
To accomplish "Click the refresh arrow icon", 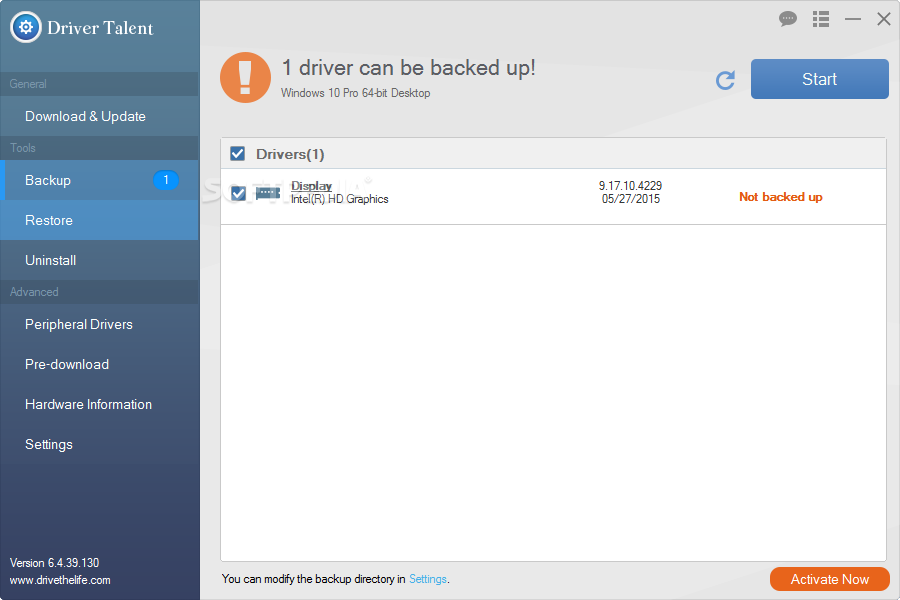I will [x=726, y=80].
